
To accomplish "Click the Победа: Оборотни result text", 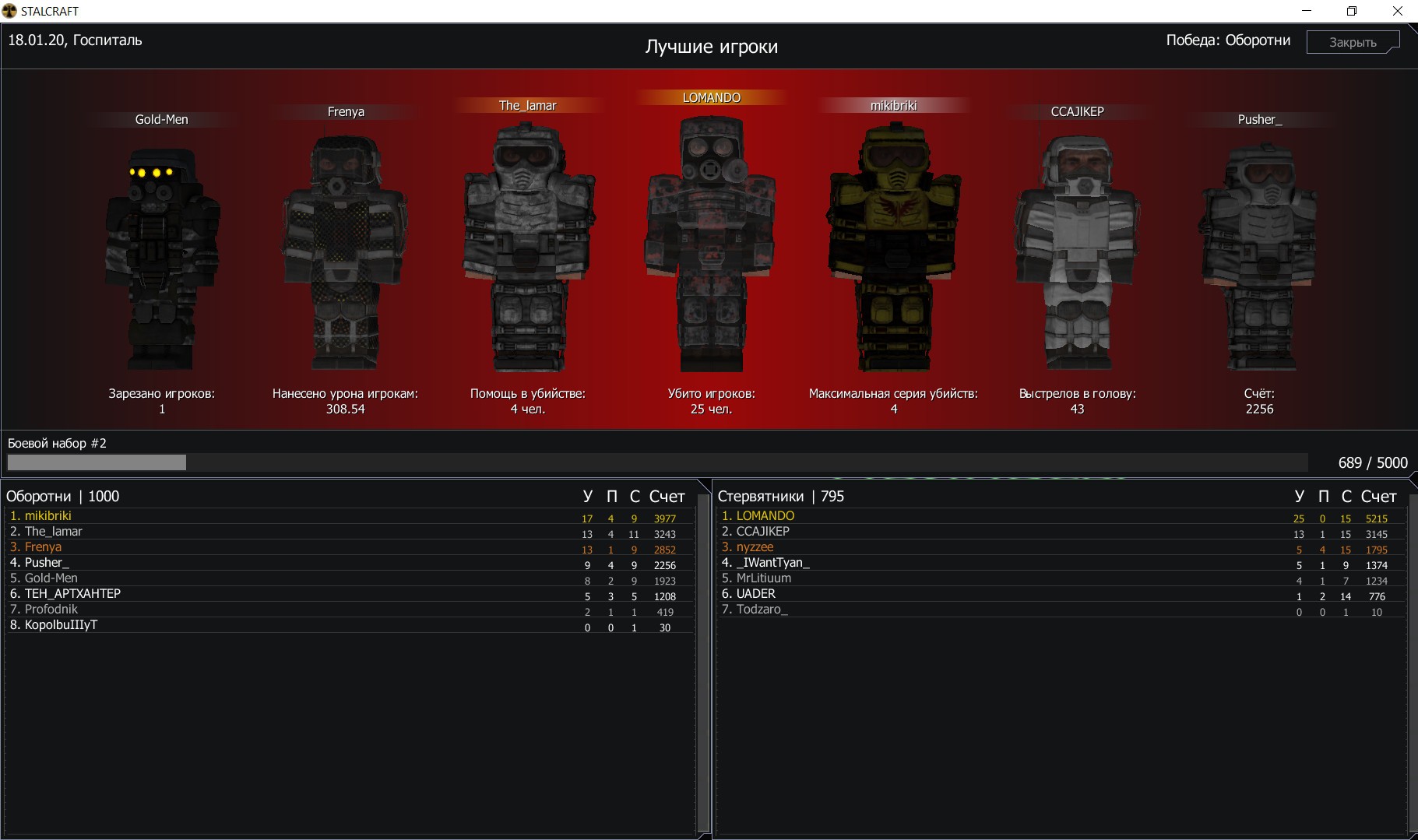I will point(1228,40).
